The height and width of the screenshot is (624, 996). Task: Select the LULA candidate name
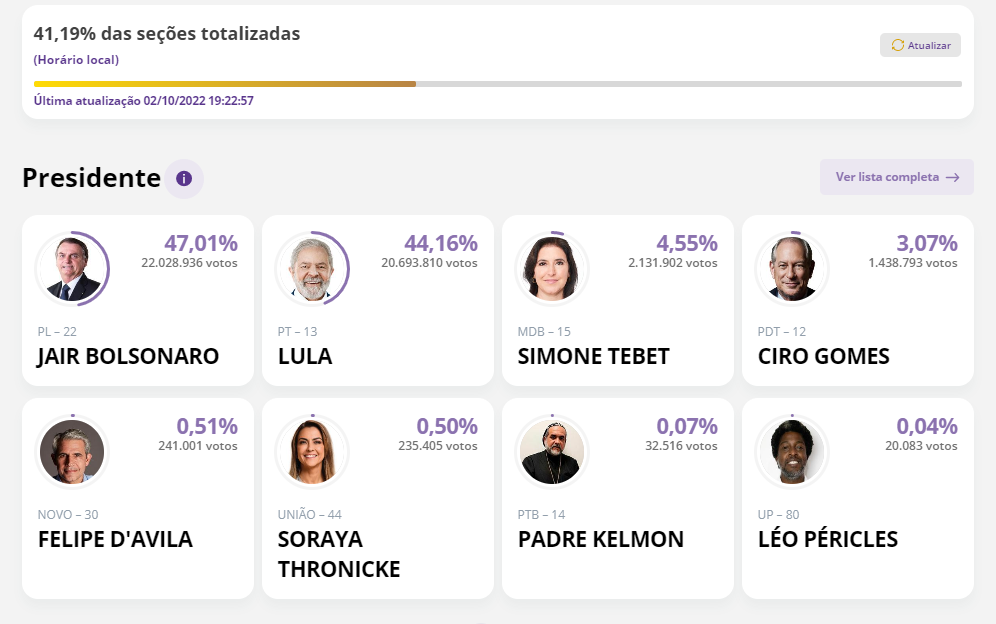click(x=305, y=357)
